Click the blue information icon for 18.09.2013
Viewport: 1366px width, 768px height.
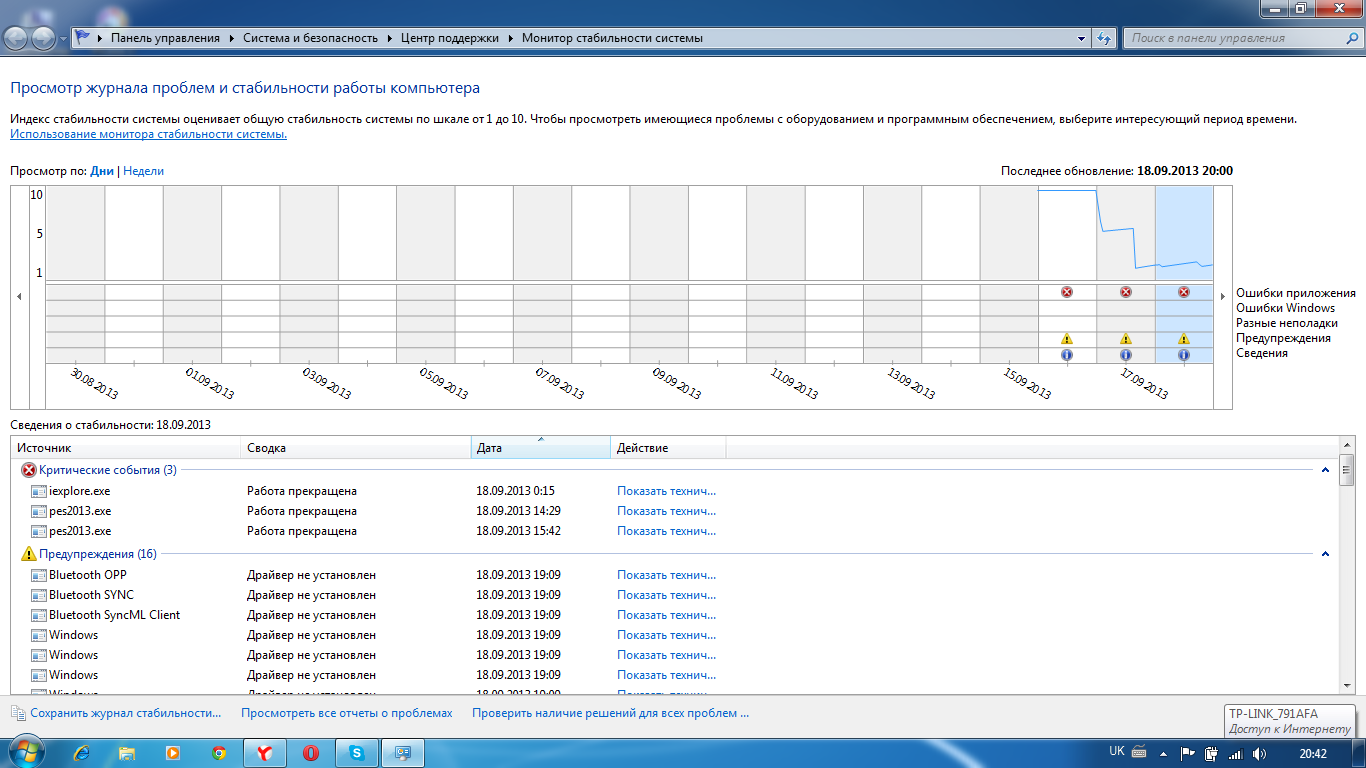coord(1184,355)
